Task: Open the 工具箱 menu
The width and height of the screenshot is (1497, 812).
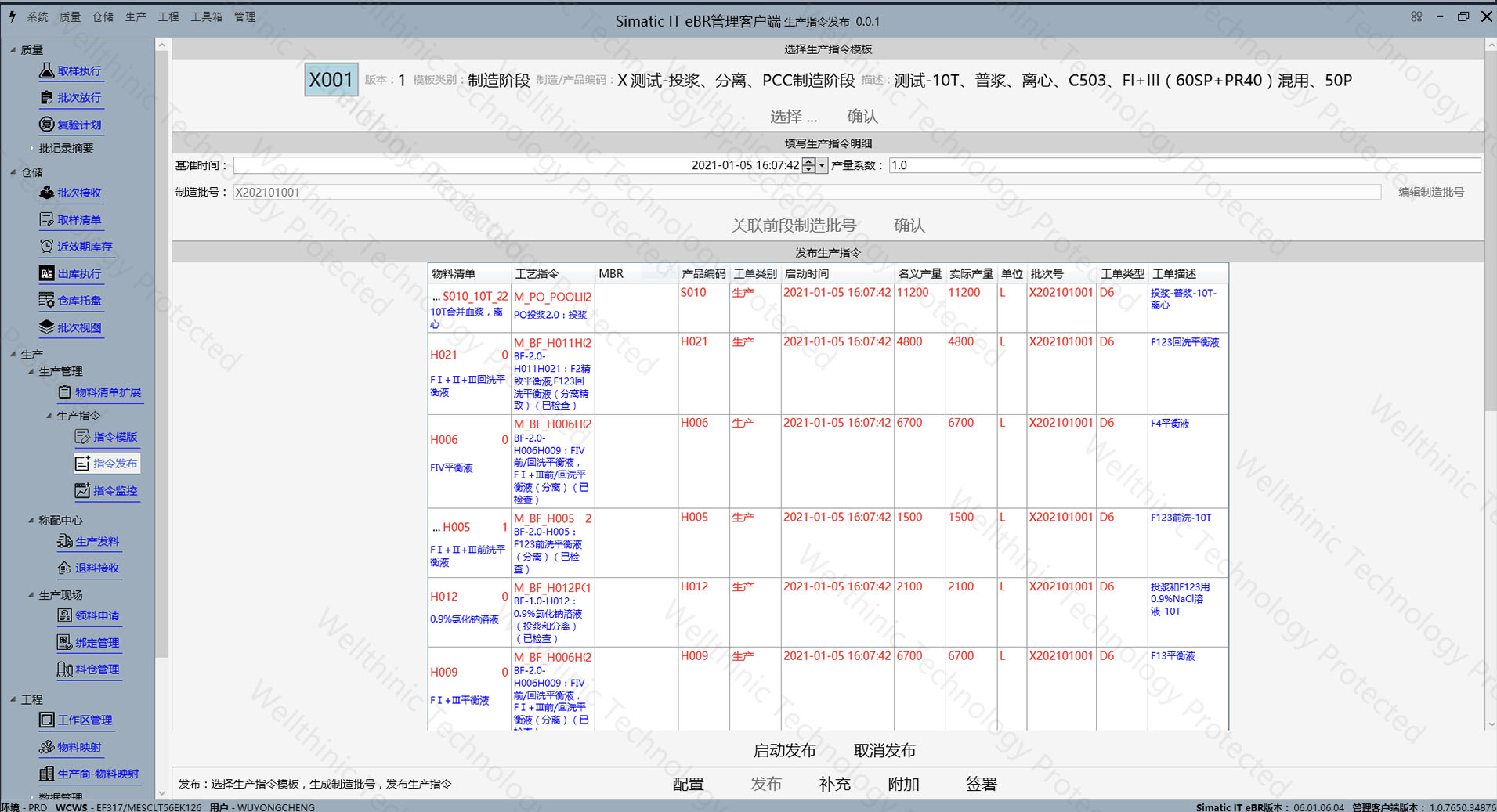Action: pyautogui.click(x=207, y=16)
